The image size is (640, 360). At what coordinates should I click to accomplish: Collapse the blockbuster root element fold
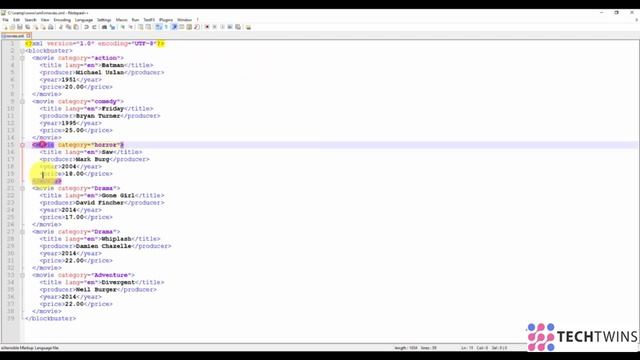tap(22, 51)
